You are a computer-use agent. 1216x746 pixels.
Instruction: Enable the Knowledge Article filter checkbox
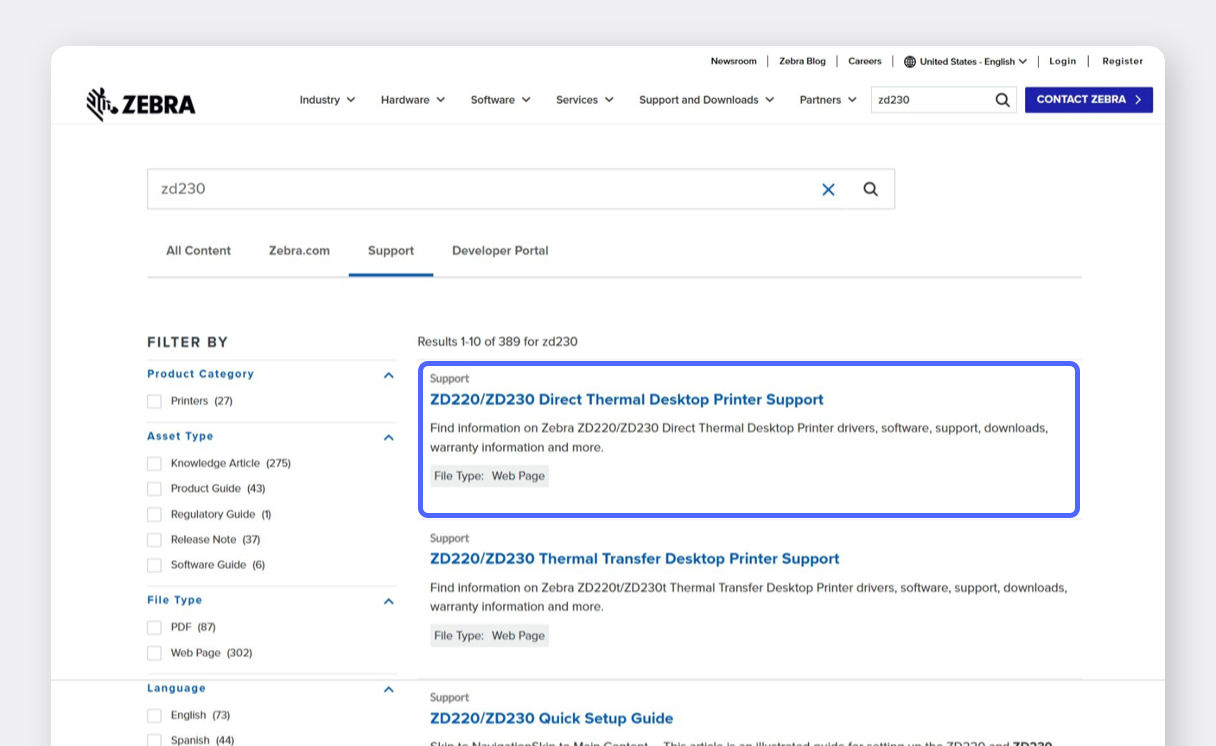click(x=154, y=464)
